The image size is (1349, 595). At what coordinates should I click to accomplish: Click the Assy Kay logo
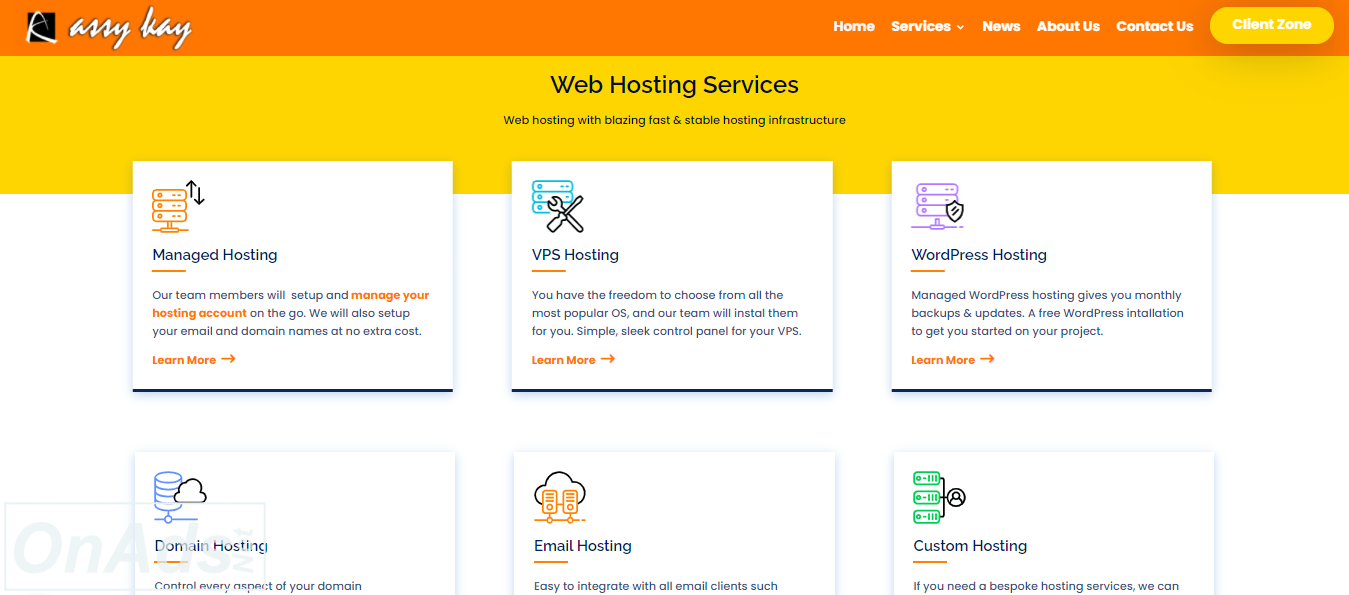108,28
